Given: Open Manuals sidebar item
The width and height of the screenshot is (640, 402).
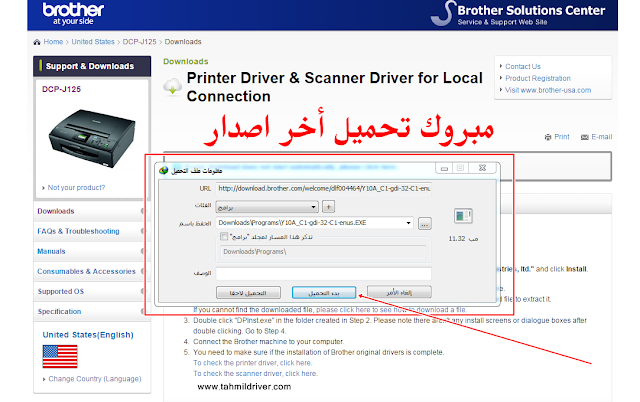Looking at the screenshot, I should coord(51,251).
